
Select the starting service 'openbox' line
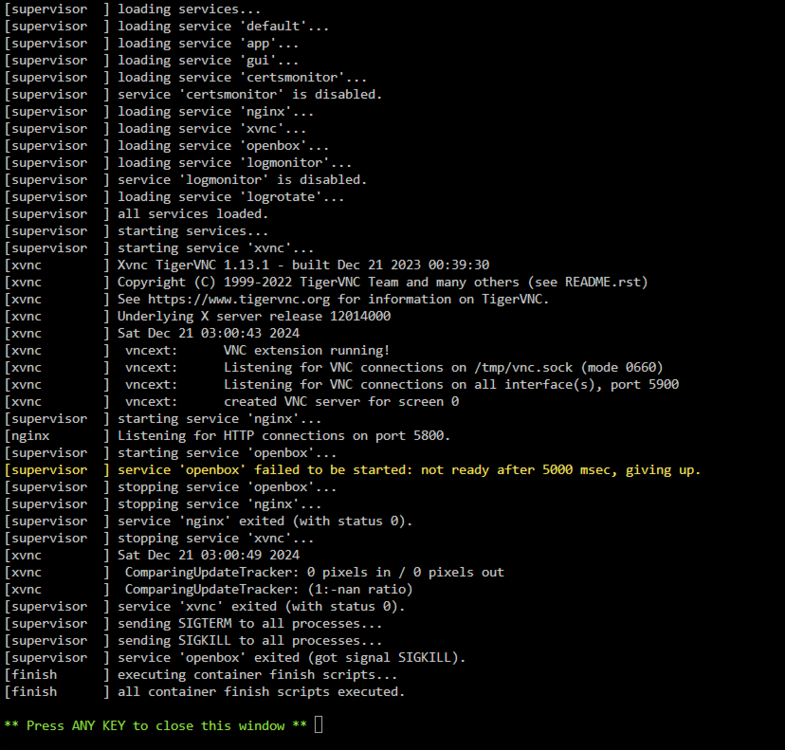[170, 452]
